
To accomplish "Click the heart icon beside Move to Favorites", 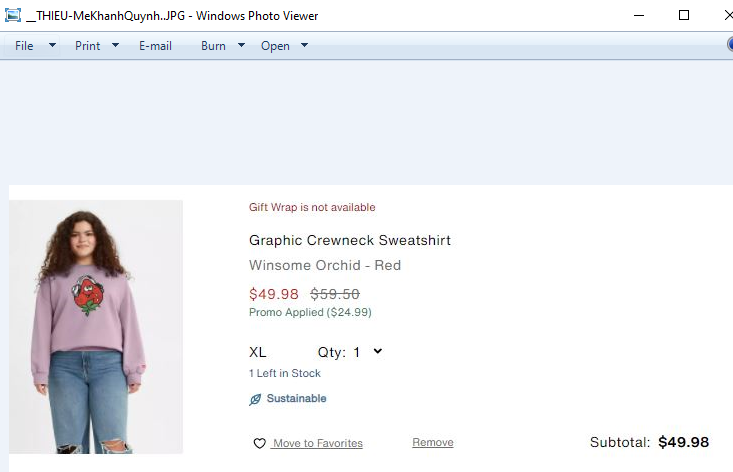I will tap(259, 444).
